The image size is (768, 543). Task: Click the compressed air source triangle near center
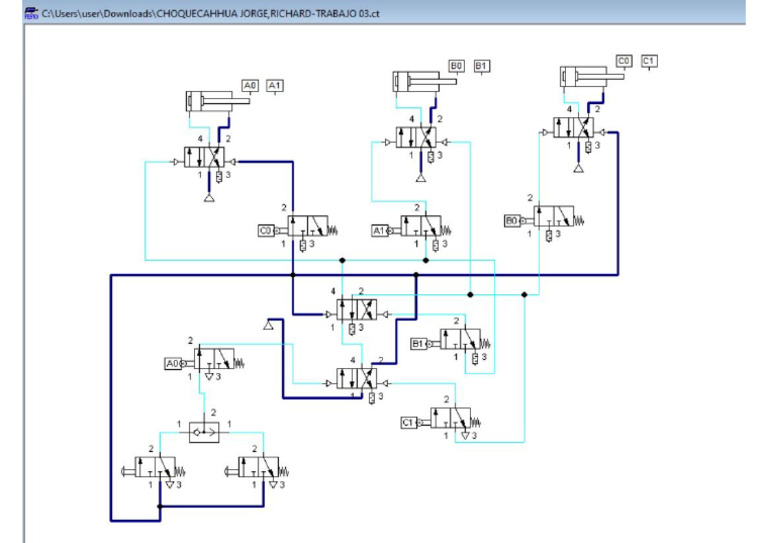tap(268, 324)
